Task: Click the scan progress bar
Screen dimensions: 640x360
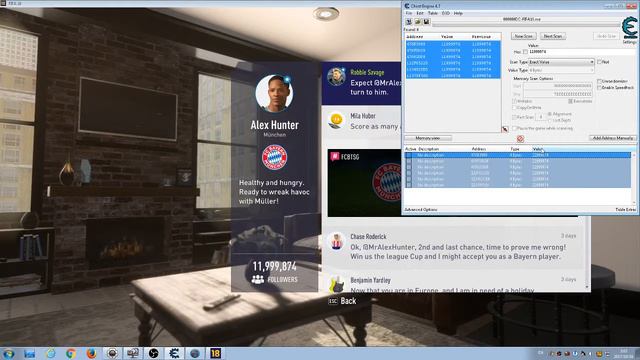Action: [x=526, y=25]
